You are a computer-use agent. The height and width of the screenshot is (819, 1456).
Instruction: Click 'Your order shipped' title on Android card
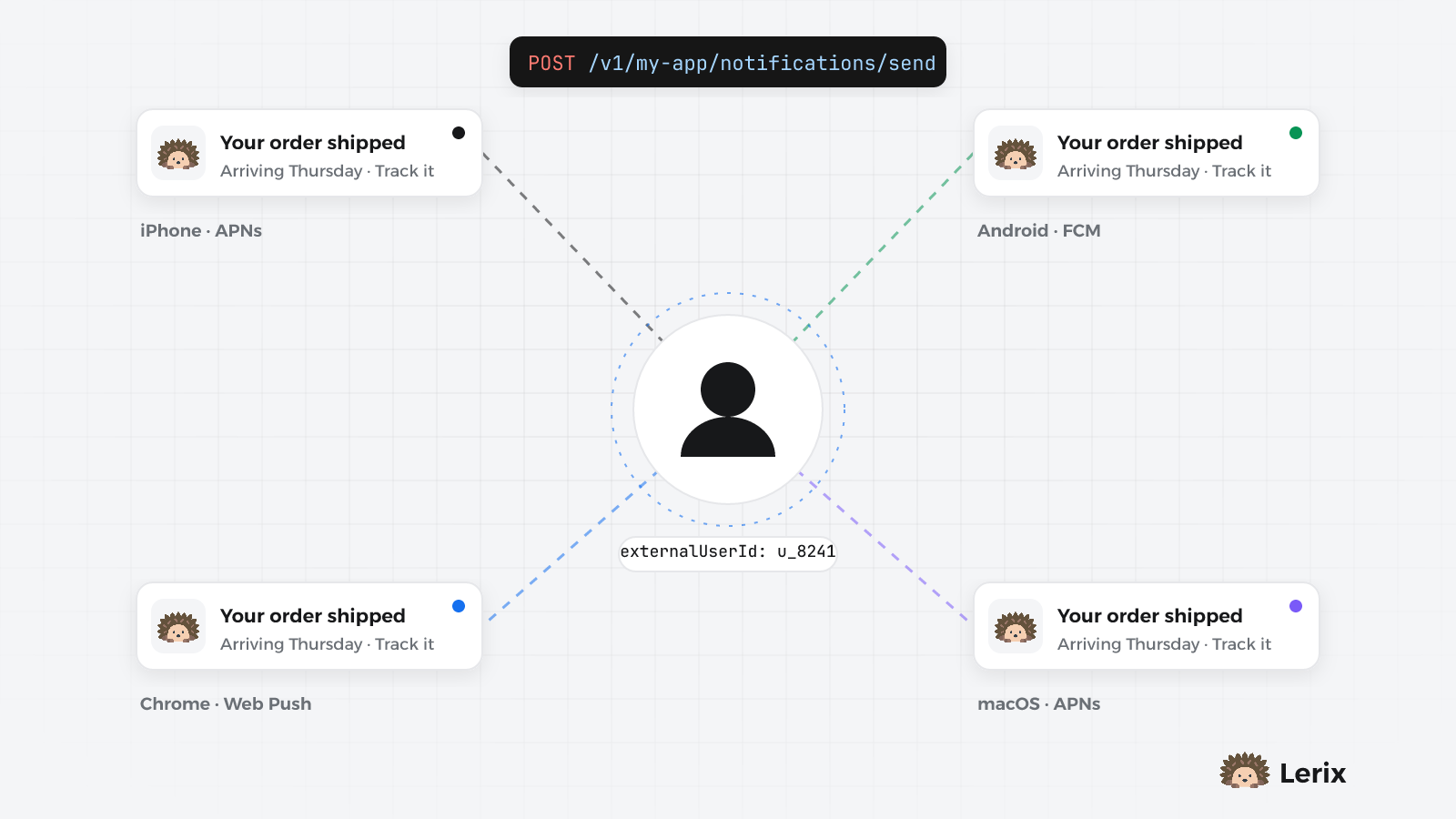click(1150, 143)
